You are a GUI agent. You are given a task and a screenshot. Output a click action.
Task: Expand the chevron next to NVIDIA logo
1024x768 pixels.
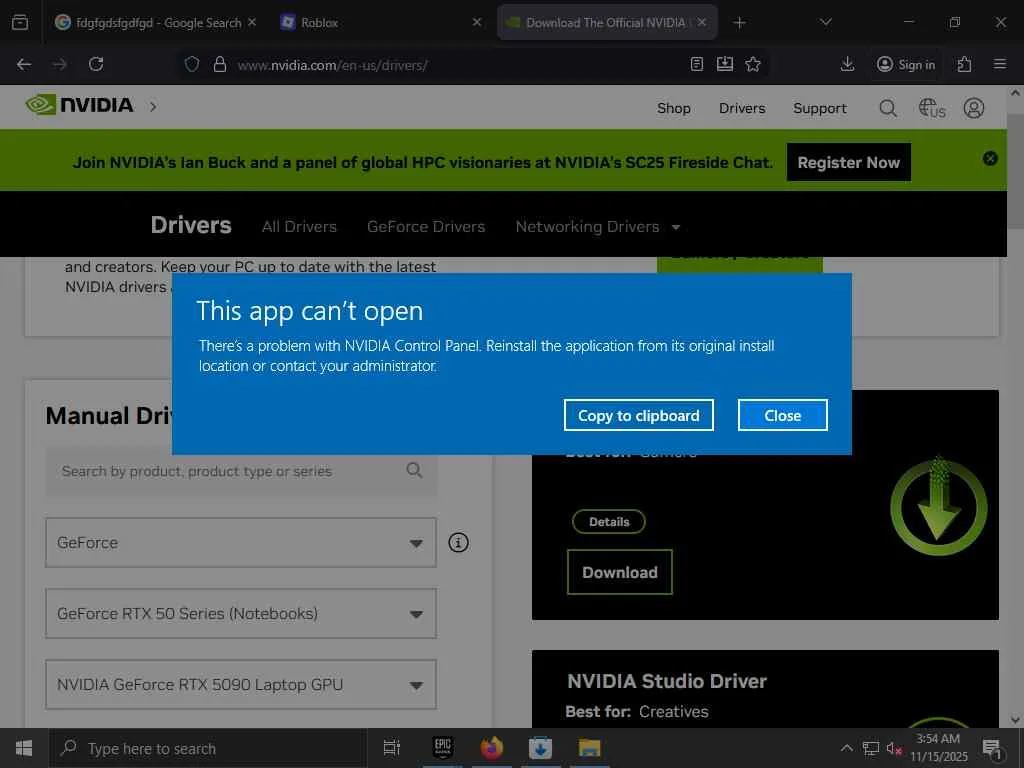click(x=153, y=106)
